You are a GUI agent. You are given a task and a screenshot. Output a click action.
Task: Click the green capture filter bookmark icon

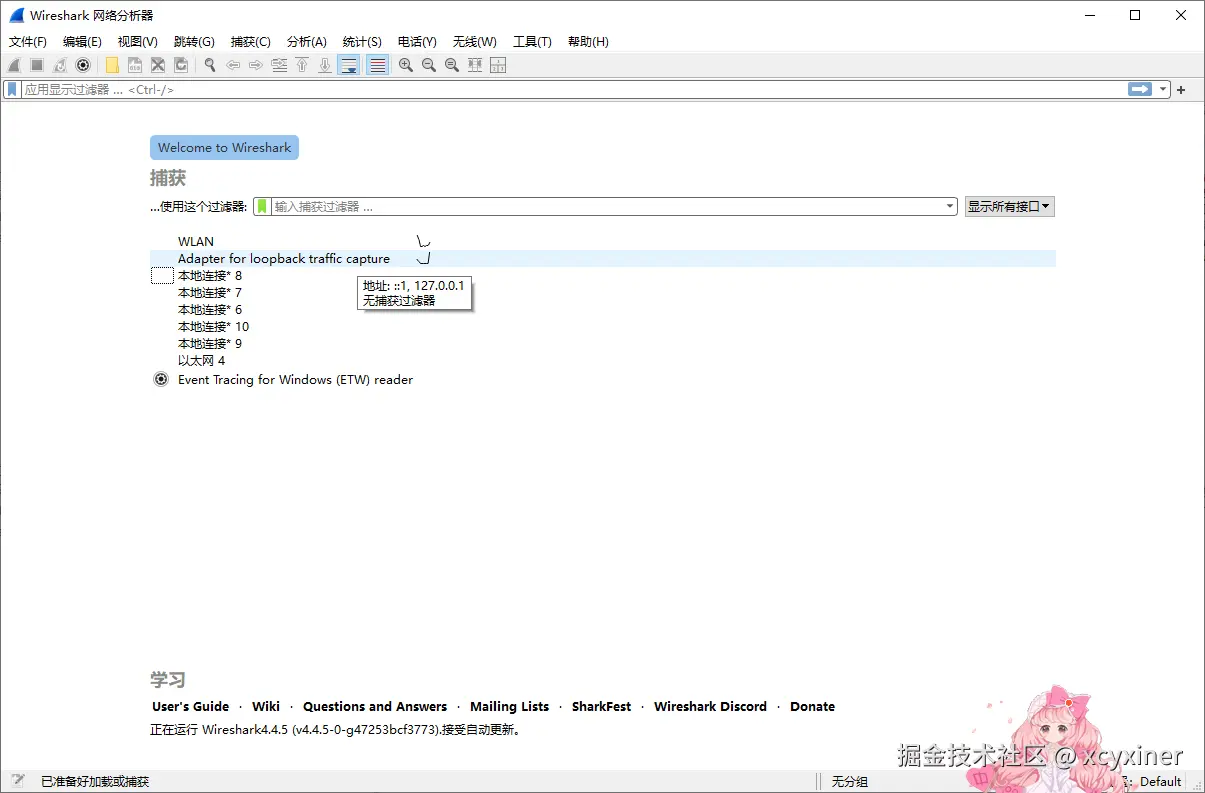(262, 206)
